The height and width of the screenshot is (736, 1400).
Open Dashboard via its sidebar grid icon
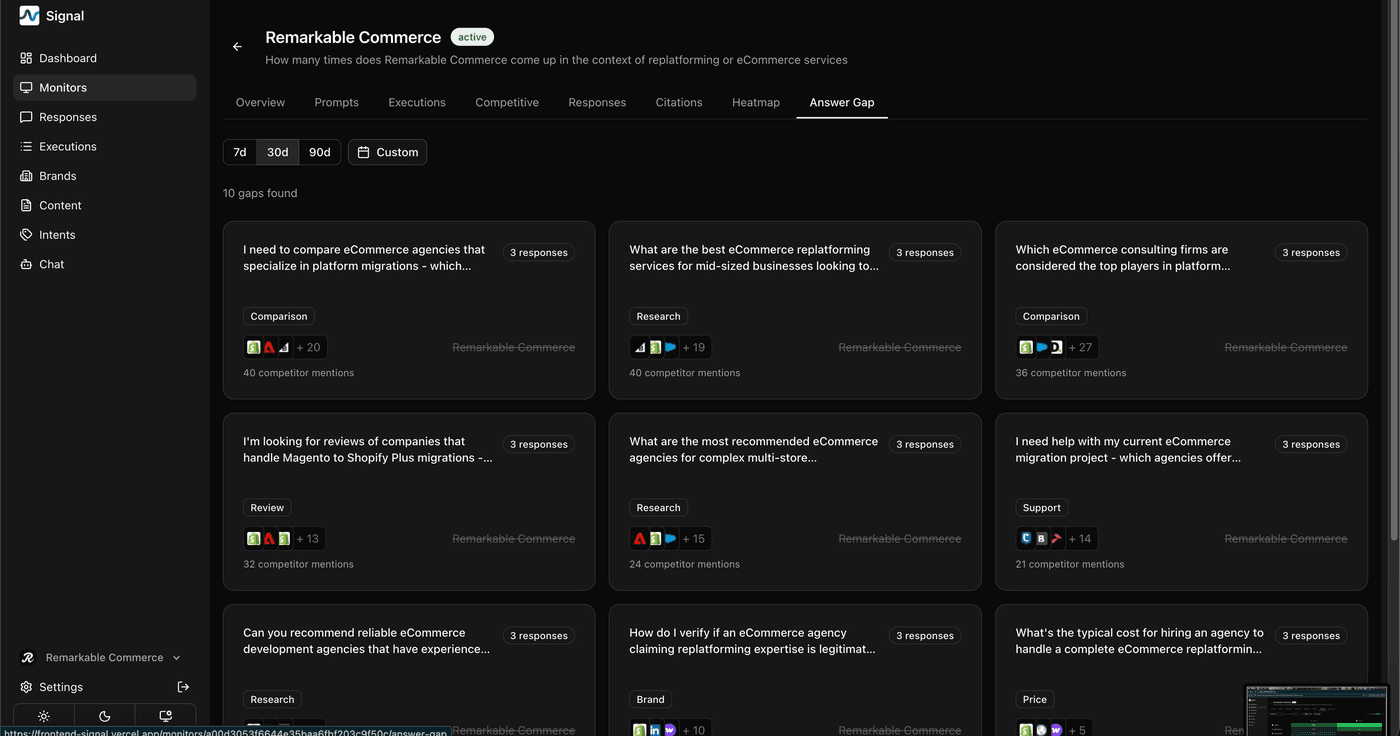(x=26, y=58)
